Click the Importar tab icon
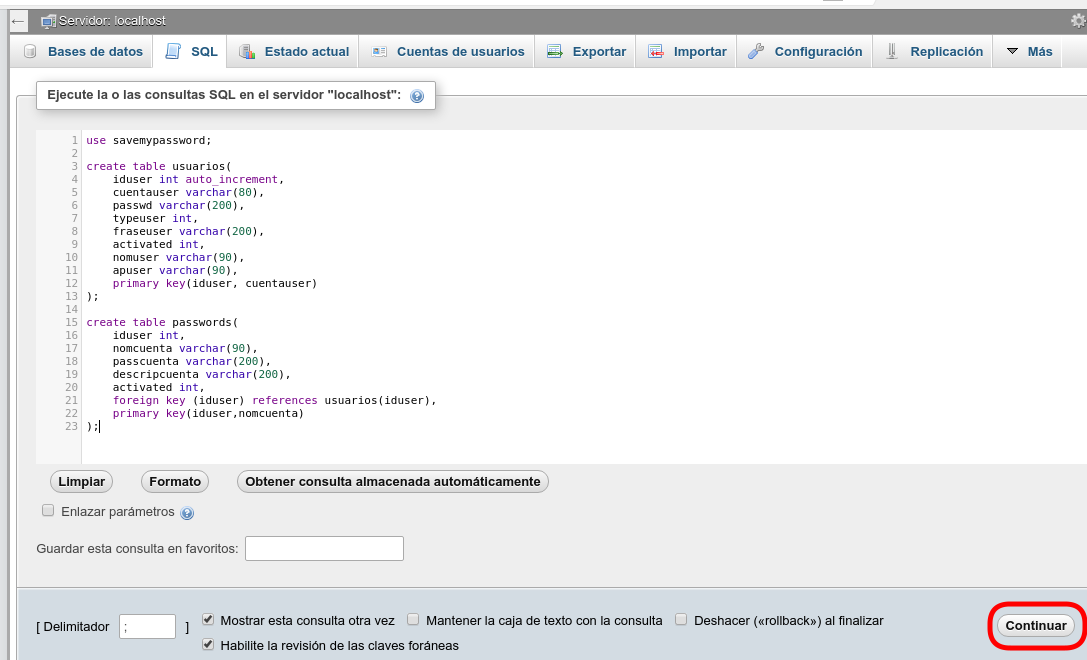The width and height of the screenshot is (1087, 660). click(656, 51)
